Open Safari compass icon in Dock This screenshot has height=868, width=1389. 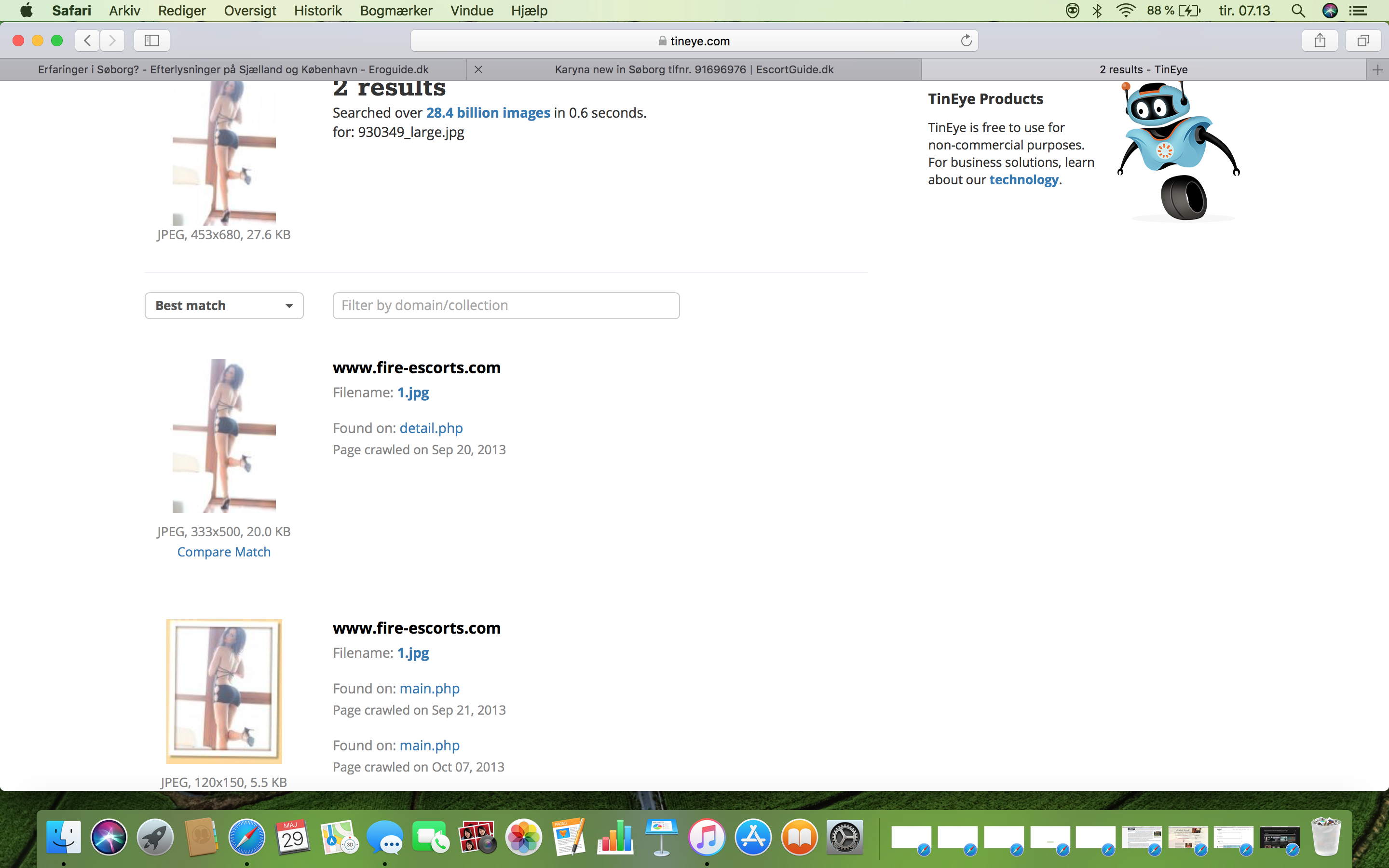coord(247,837)
